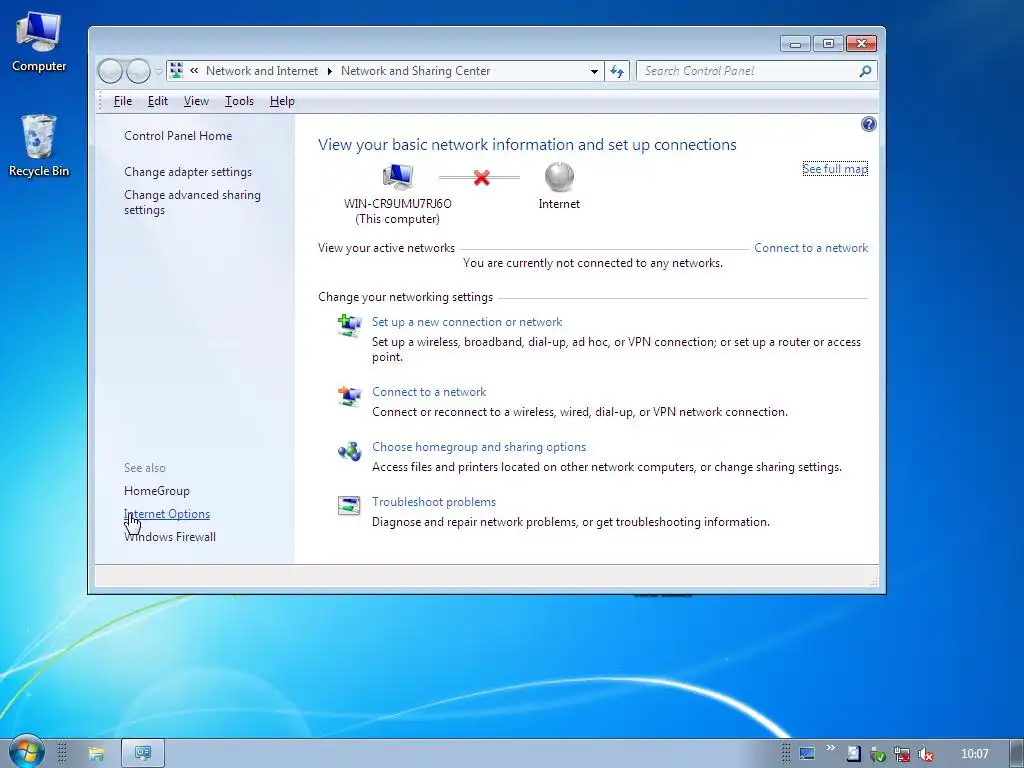The height and width of the screenshot is (768, 1024).
Task: Expand the taskbar toolbar overflow chevron
Action: click(830, 748)
